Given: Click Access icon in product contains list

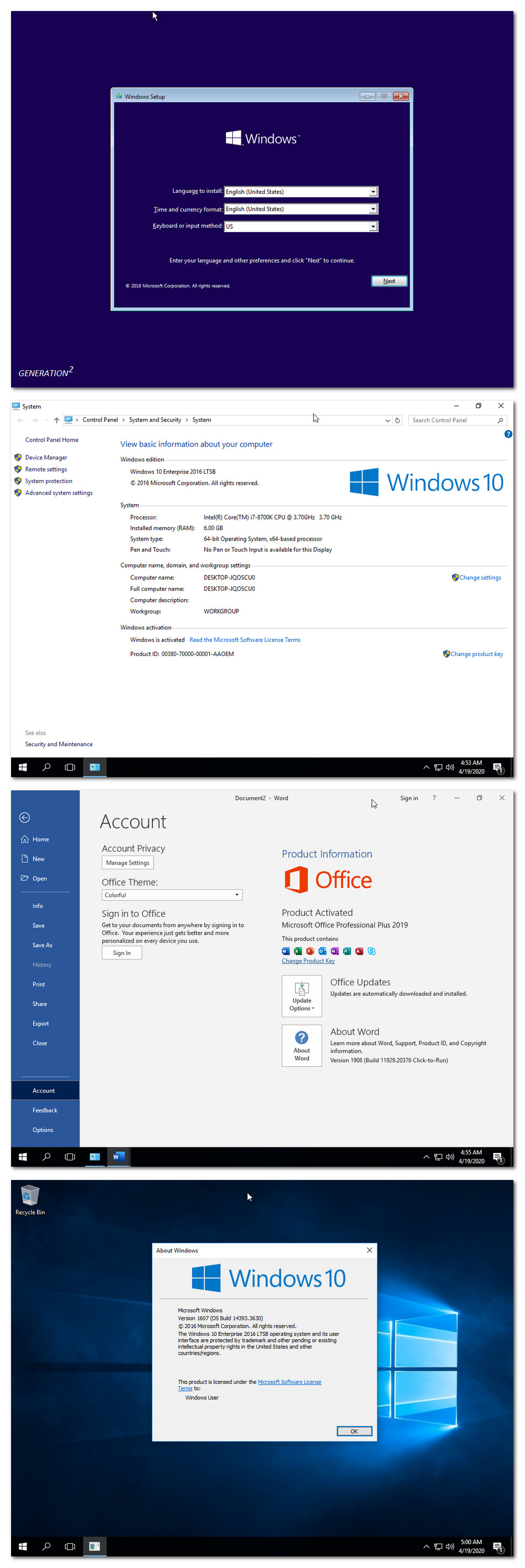Looking at the screenshot, I should click(x=359, y=951).
